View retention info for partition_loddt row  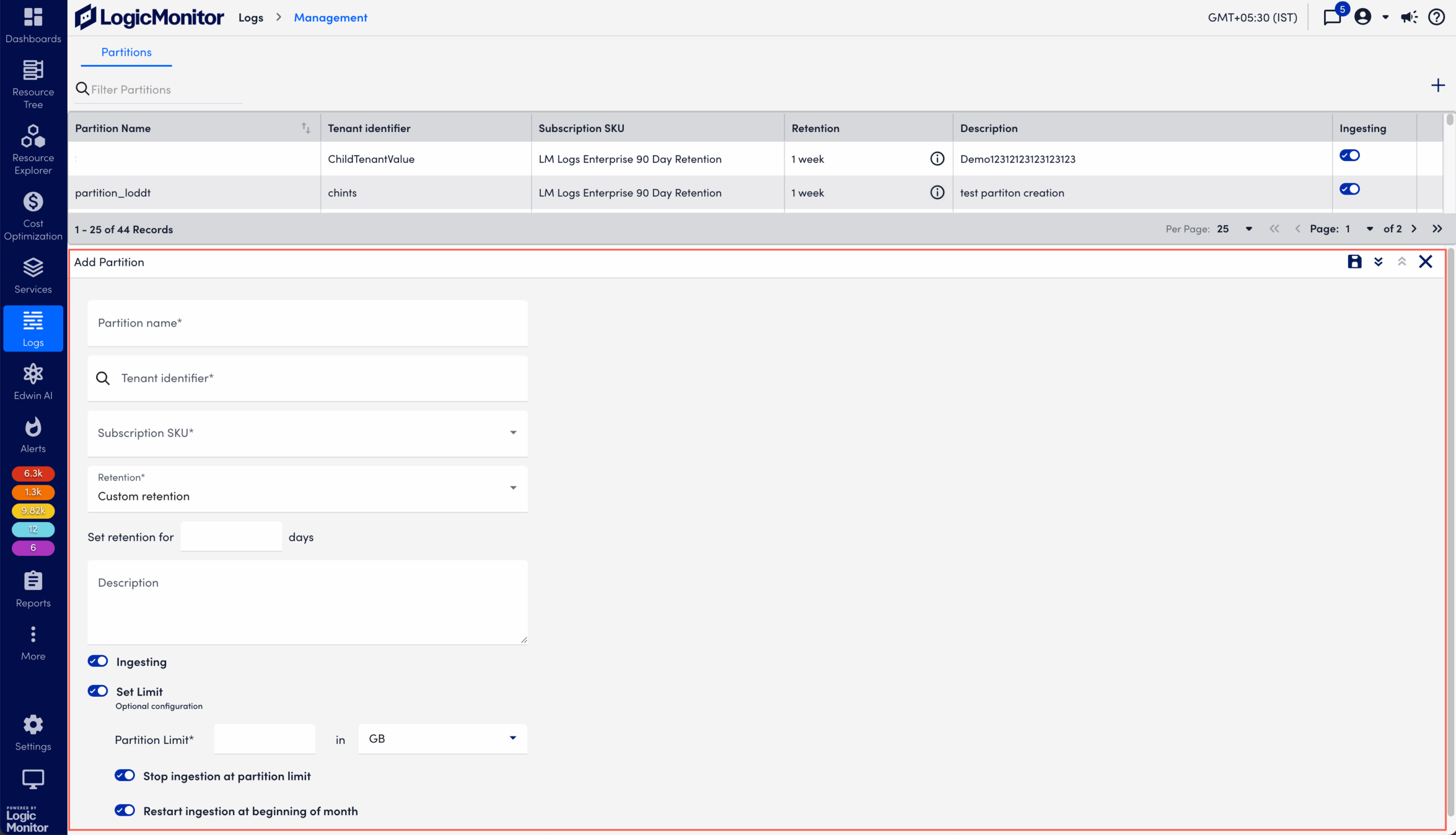[x=937, y=193]
